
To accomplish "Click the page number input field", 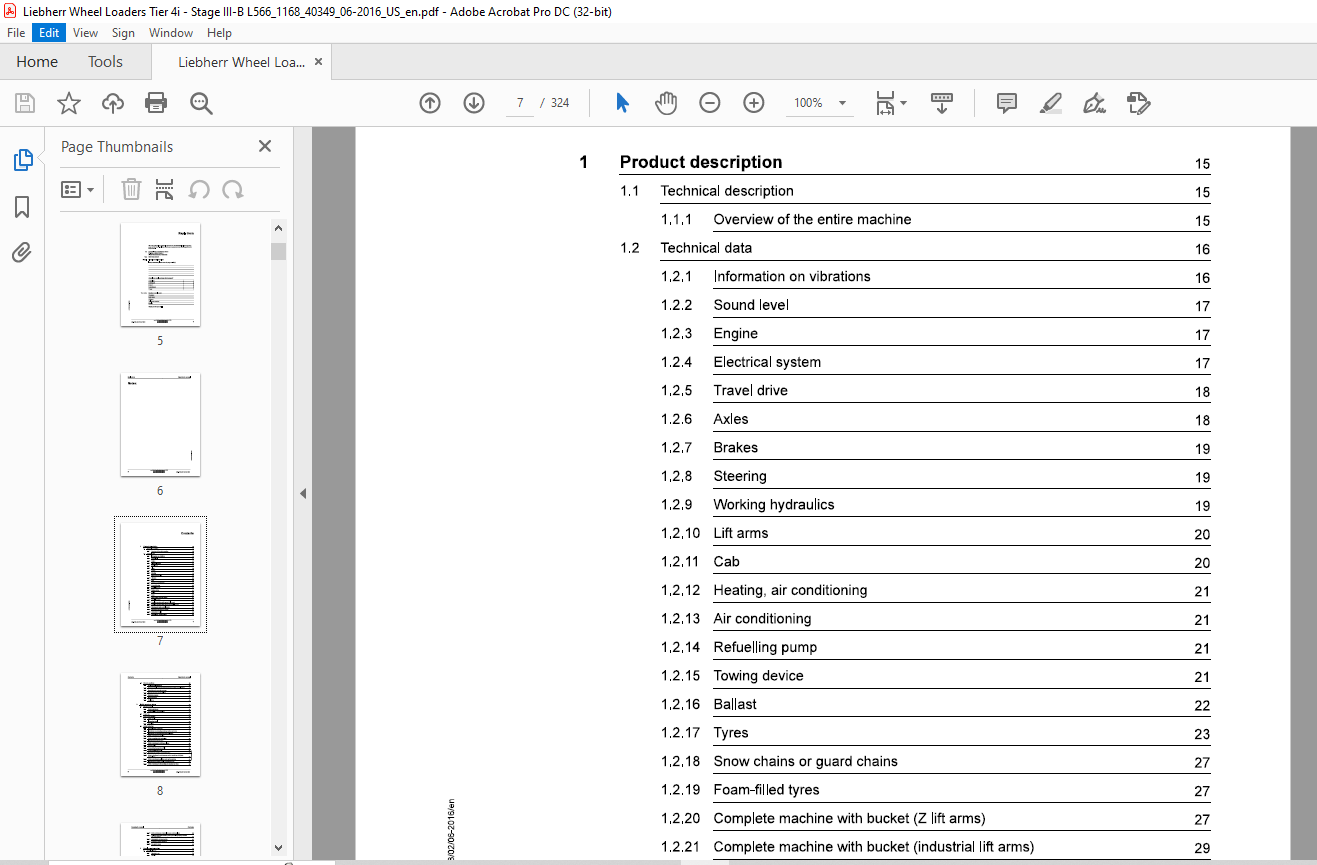I will [x=520, y=103].
